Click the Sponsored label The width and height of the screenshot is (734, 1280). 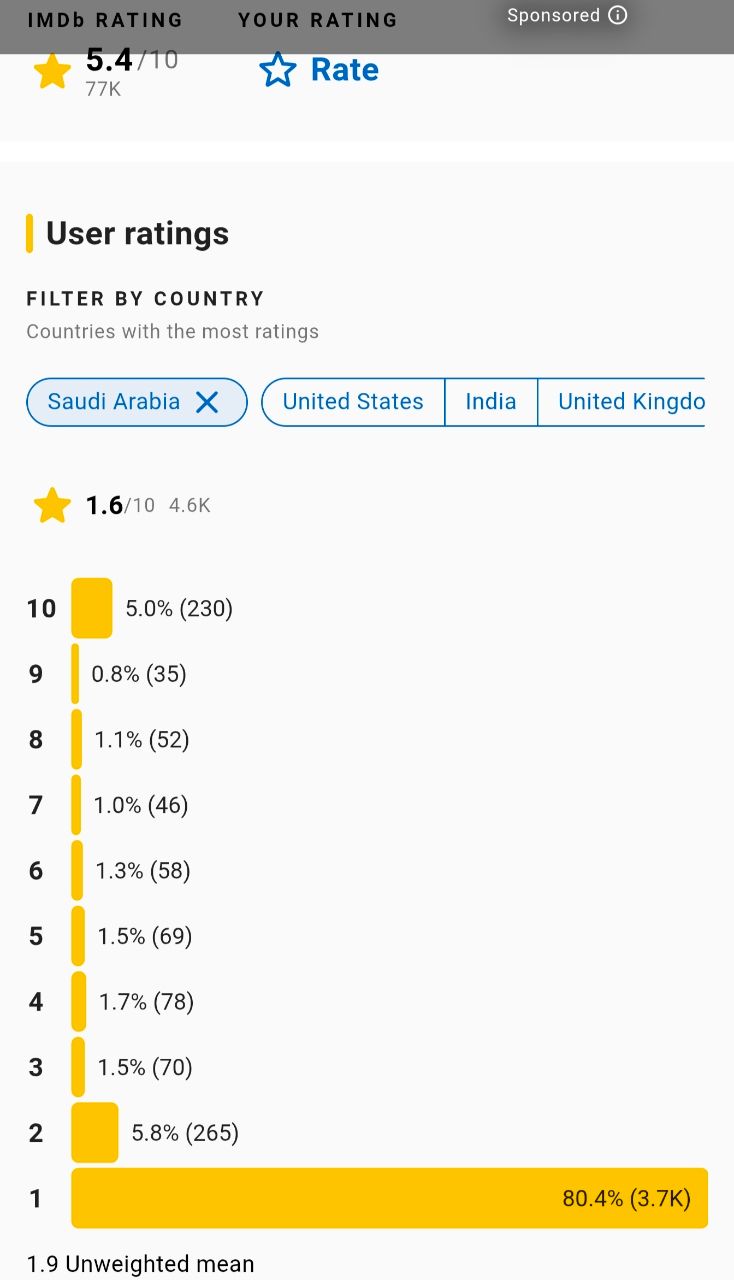[553, 15]
